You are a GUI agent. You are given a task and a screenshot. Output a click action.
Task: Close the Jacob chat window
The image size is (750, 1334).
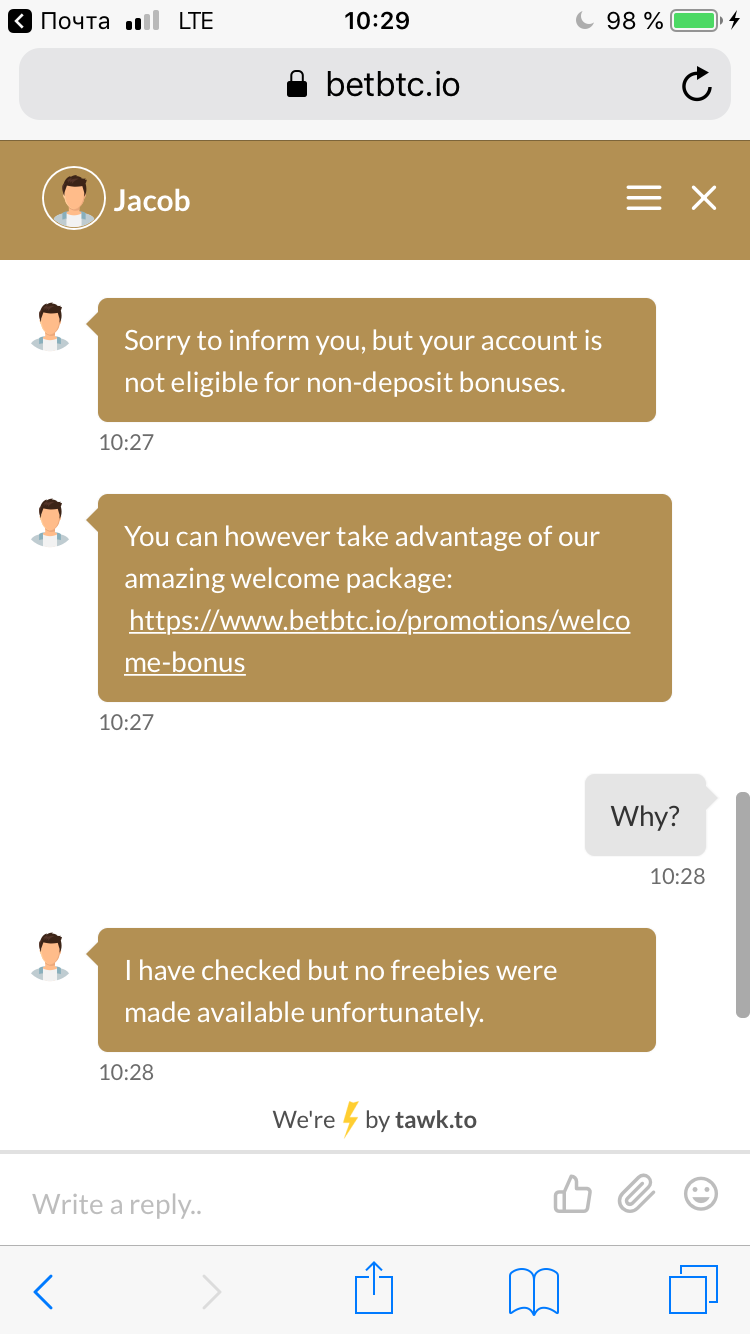point(704,199)
